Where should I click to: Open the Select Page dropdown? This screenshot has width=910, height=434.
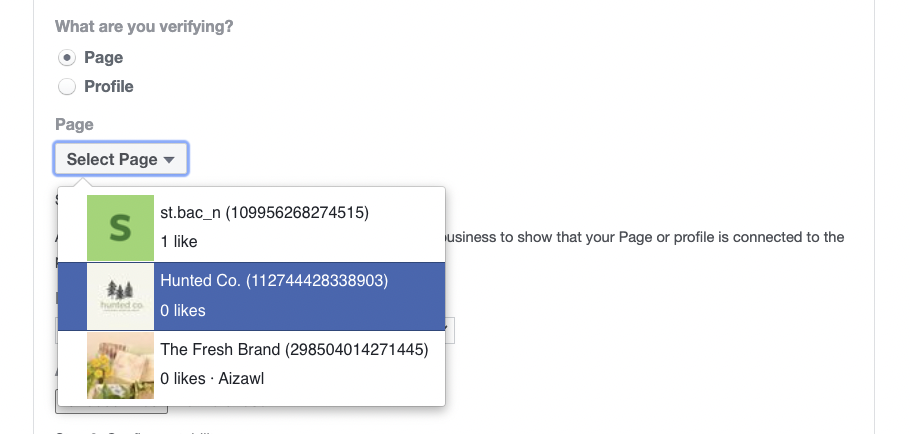tap(121, 158)
